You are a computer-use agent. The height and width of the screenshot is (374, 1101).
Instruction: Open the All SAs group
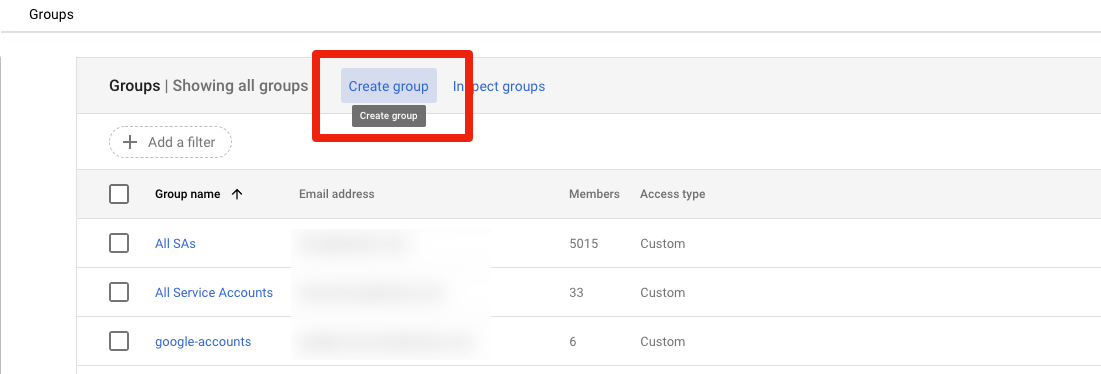(x=176, y=243)
